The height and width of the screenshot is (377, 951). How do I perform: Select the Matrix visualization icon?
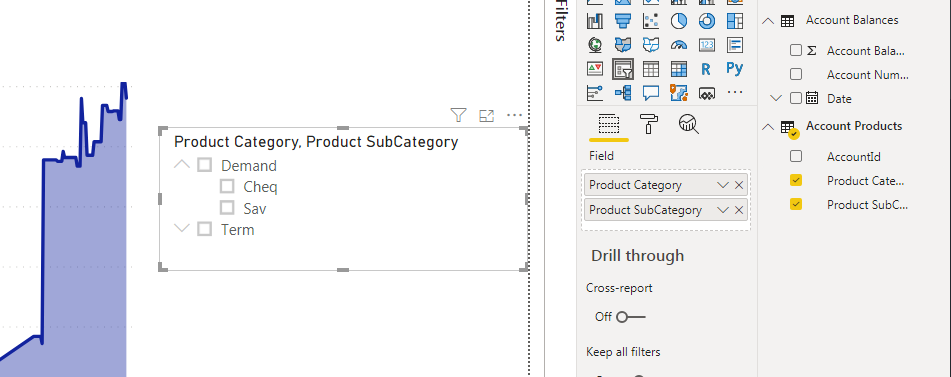(x=679, y=69)
